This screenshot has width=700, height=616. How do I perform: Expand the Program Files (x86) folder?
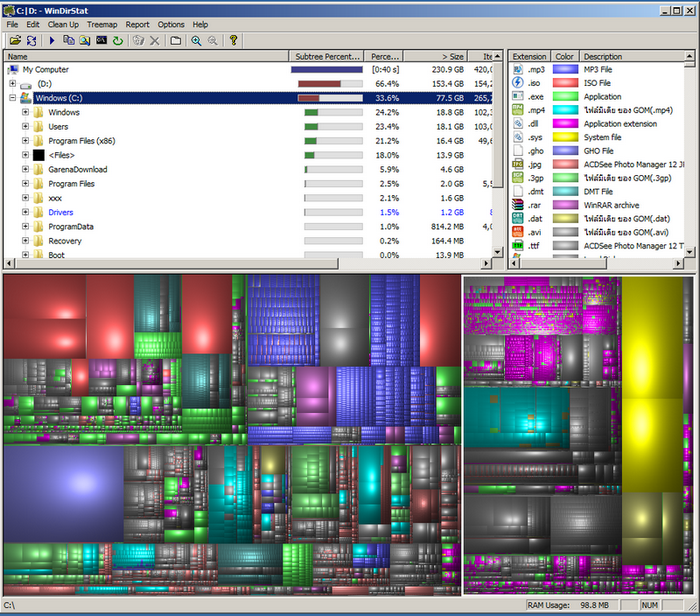pyautogui.click(x=25, y=141)
